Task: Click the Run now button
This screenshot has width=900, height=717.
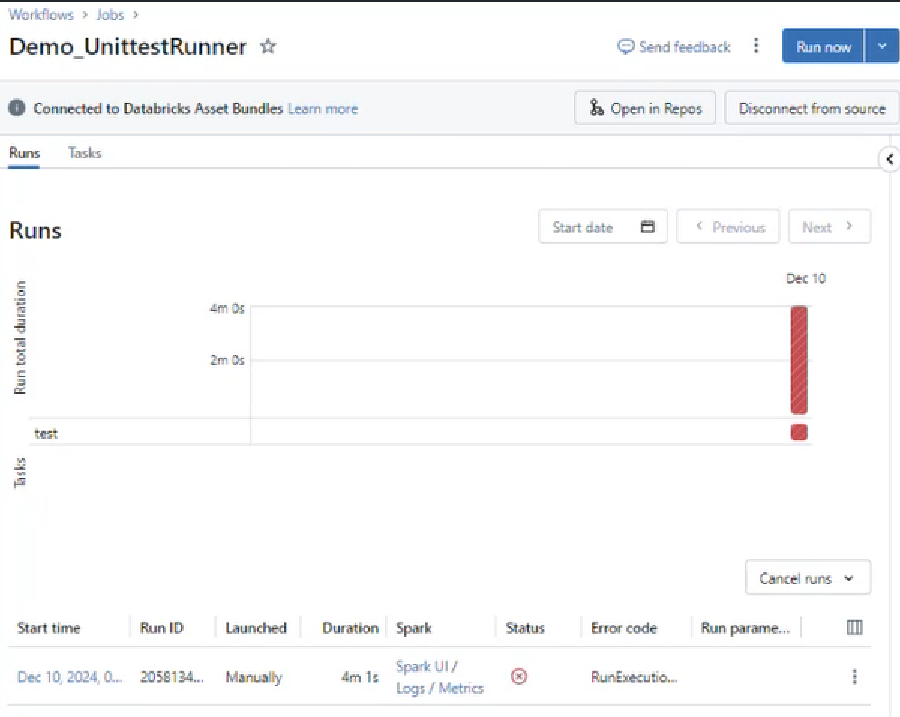Action: point(823,46)
